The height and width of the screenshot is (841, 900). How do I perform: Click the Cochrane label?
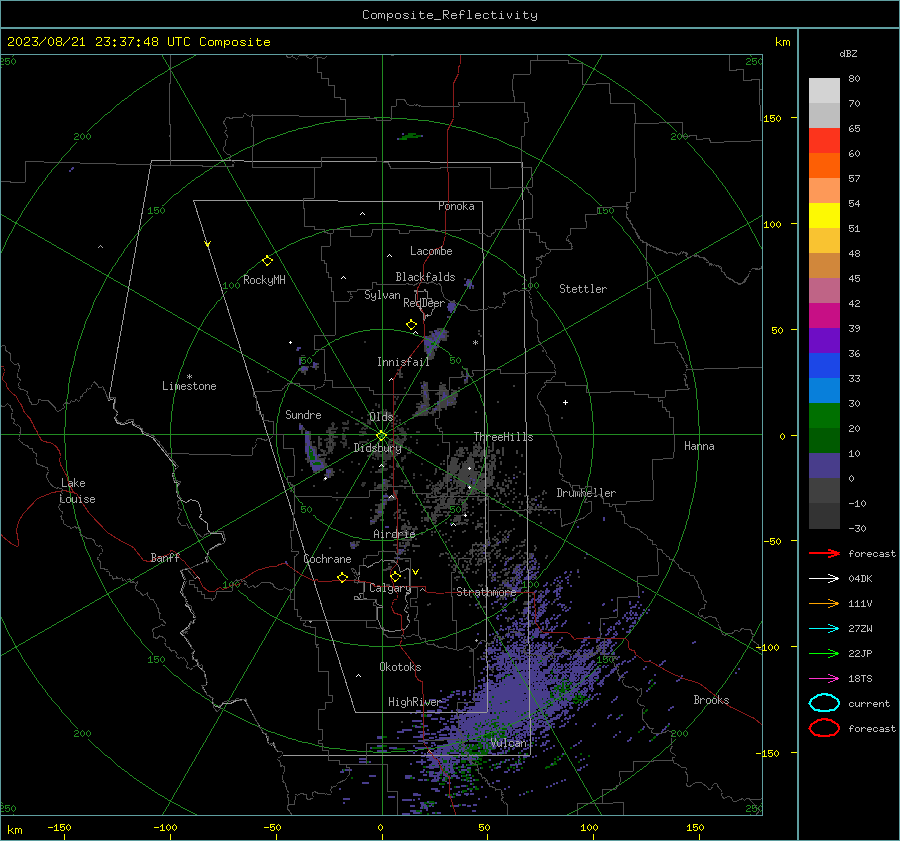point(327,559)
